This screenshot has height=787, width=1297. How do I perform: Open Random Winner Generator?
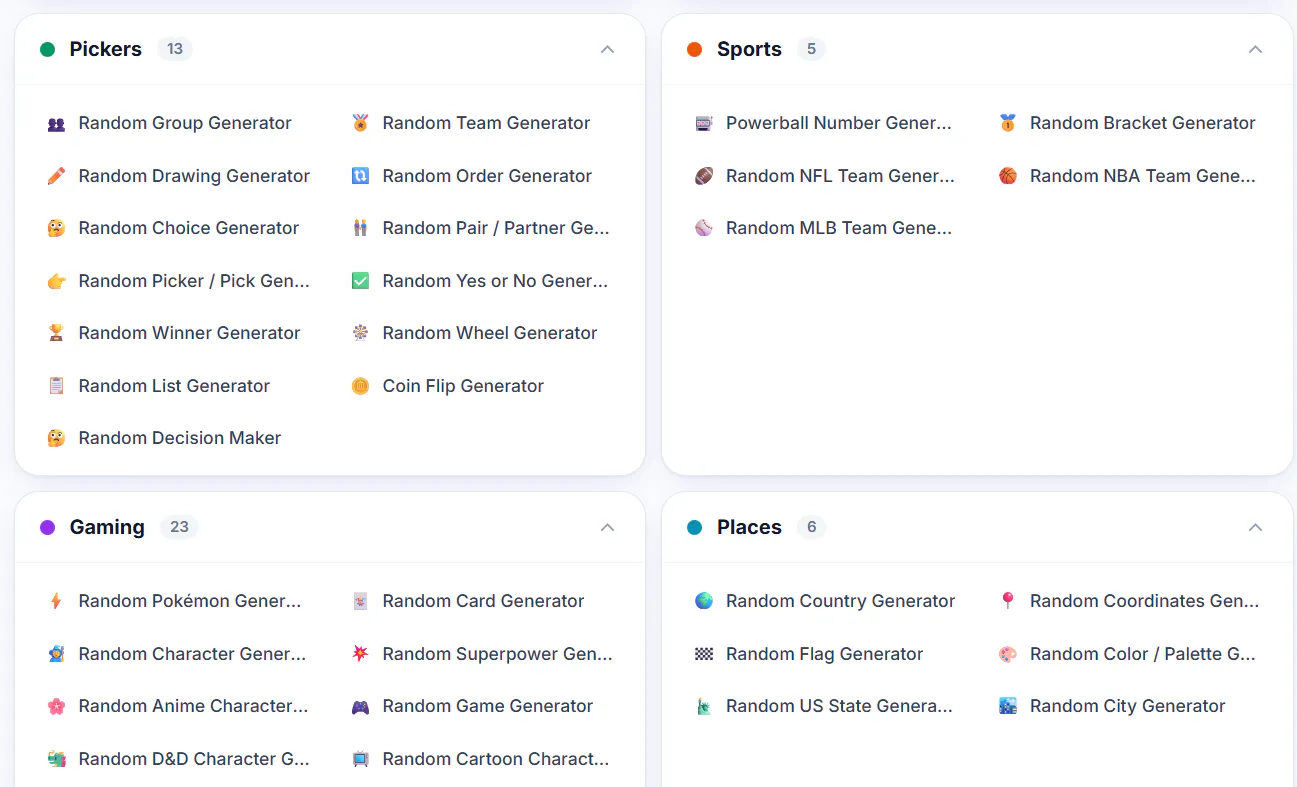[x=189, y=333]
